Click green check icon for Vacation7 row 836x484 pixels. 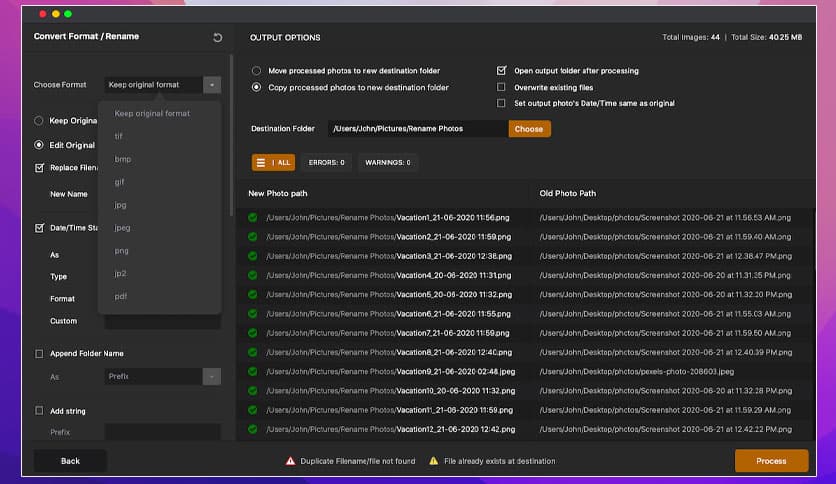pyautogui.click(x=253, y=333)
